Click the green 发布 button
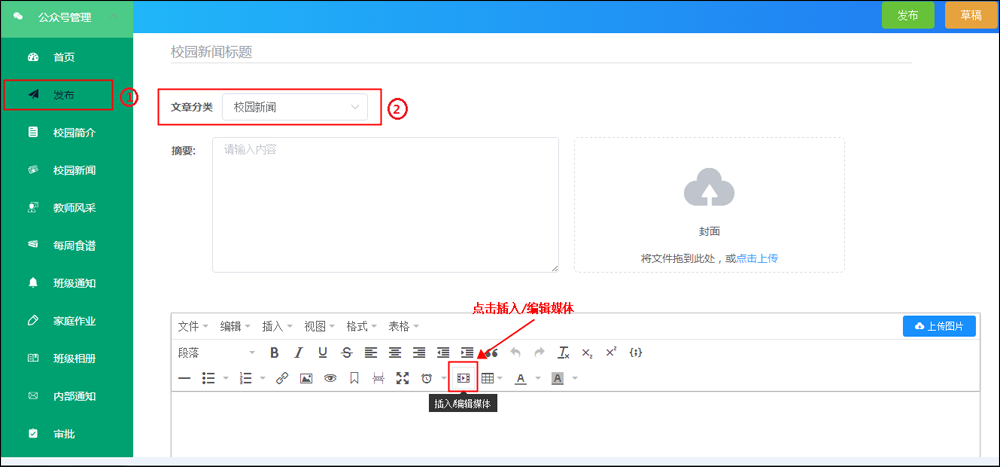The height and width of the screenshot is (470, 1001). pos(908,15)
